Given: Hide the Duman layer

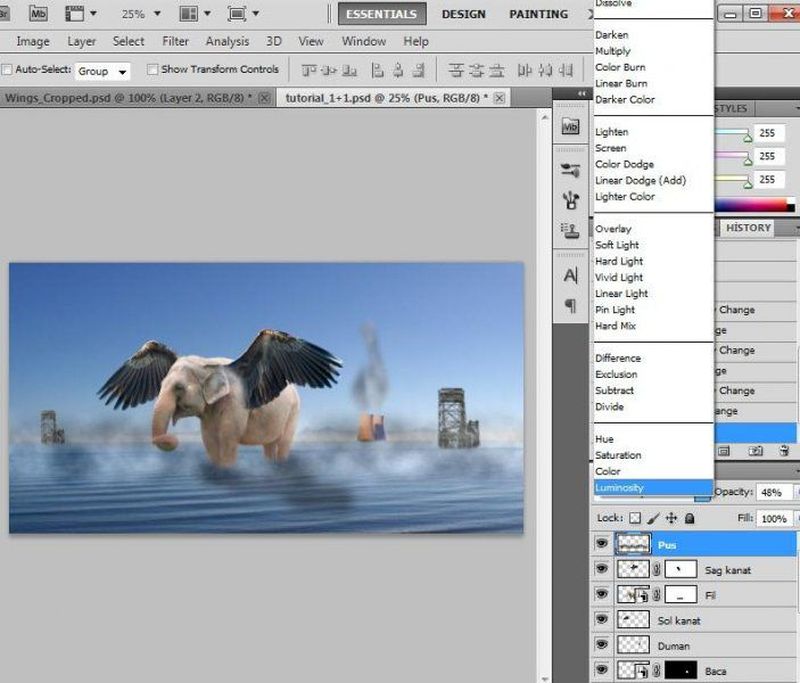Looking at the screenshot, I should pyautogui.click(x=601, y=646).
